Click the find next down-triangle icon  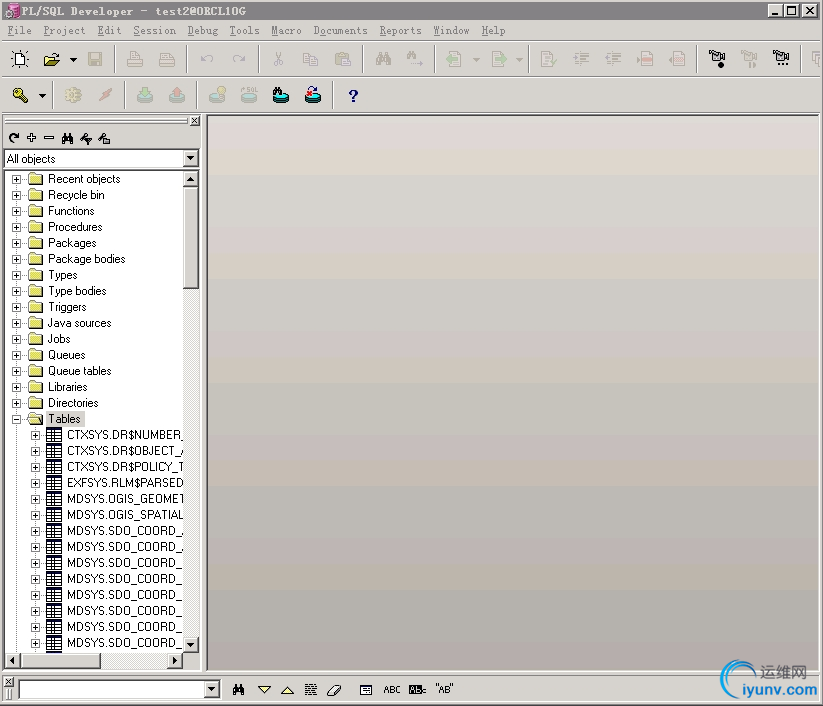pyautogui.click(x=264, y=690)
